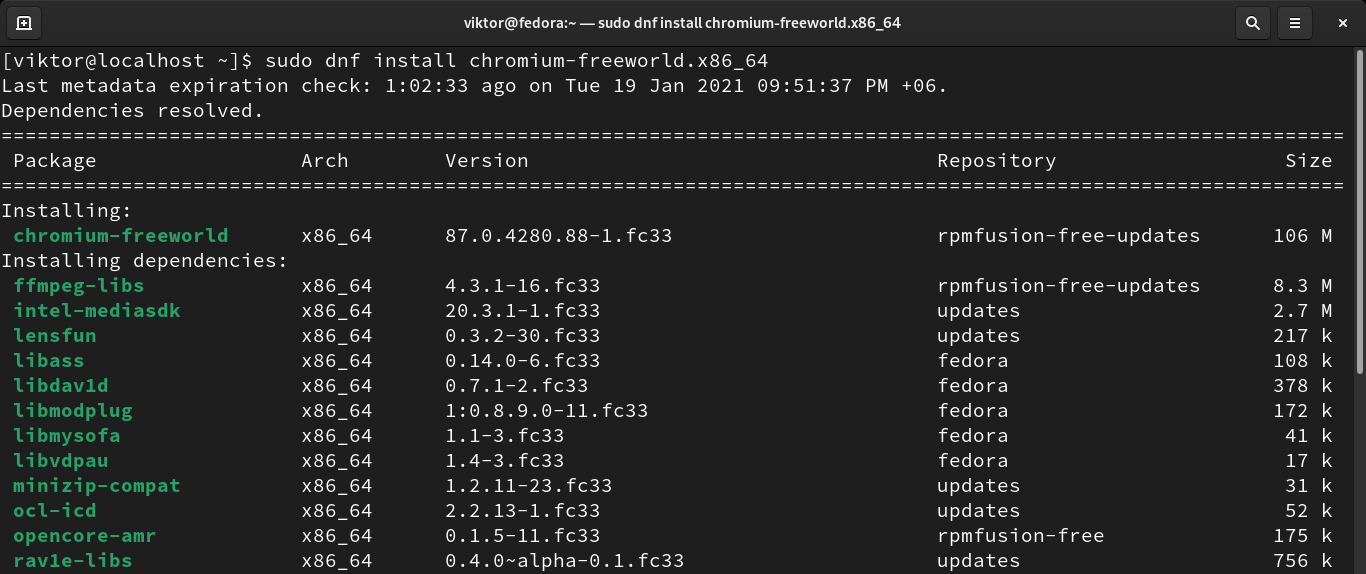Click the minizip-compat package name

pyautogui.click(x=97, y=486)
